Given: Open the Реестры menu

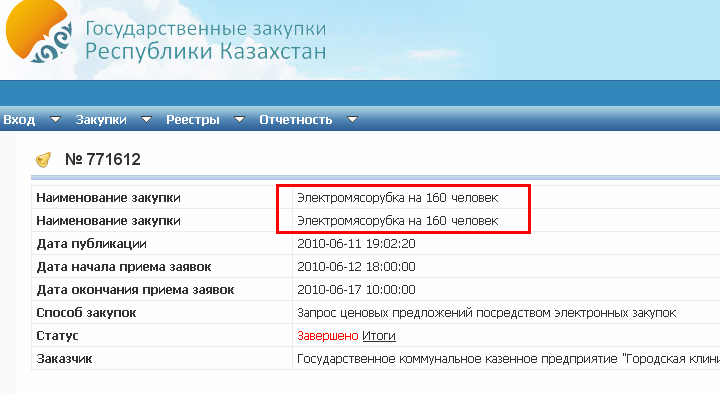Looking at the screenshot, I should point(193,120).
